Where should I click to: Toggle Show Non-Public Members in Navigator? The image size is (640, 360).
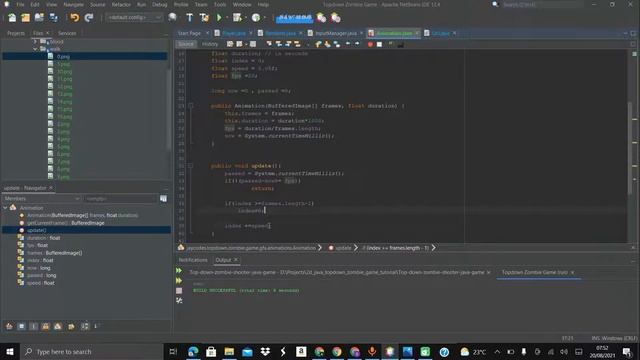tap(46, 326)
